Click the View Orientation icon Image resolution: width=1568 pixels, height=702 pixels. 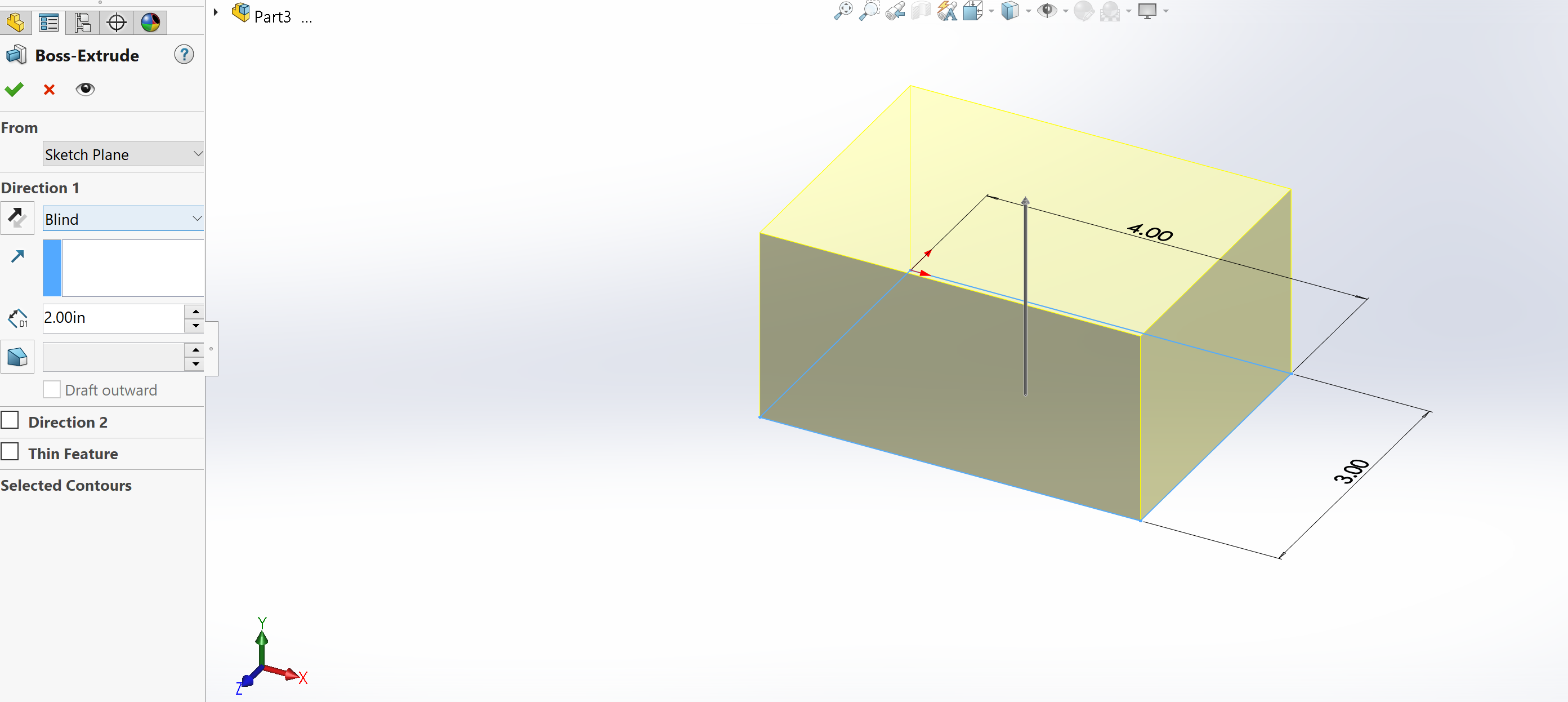point(973,11)
